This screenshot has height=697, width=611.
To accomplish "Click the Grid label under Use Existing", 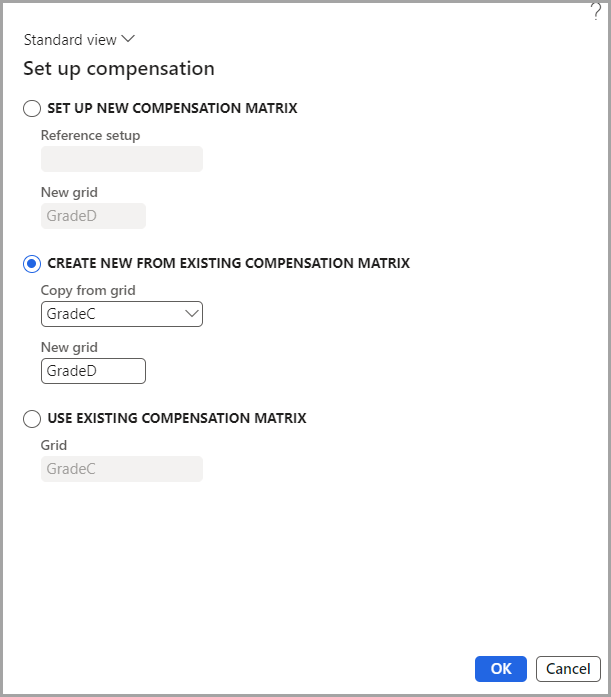I will point(54,445).
